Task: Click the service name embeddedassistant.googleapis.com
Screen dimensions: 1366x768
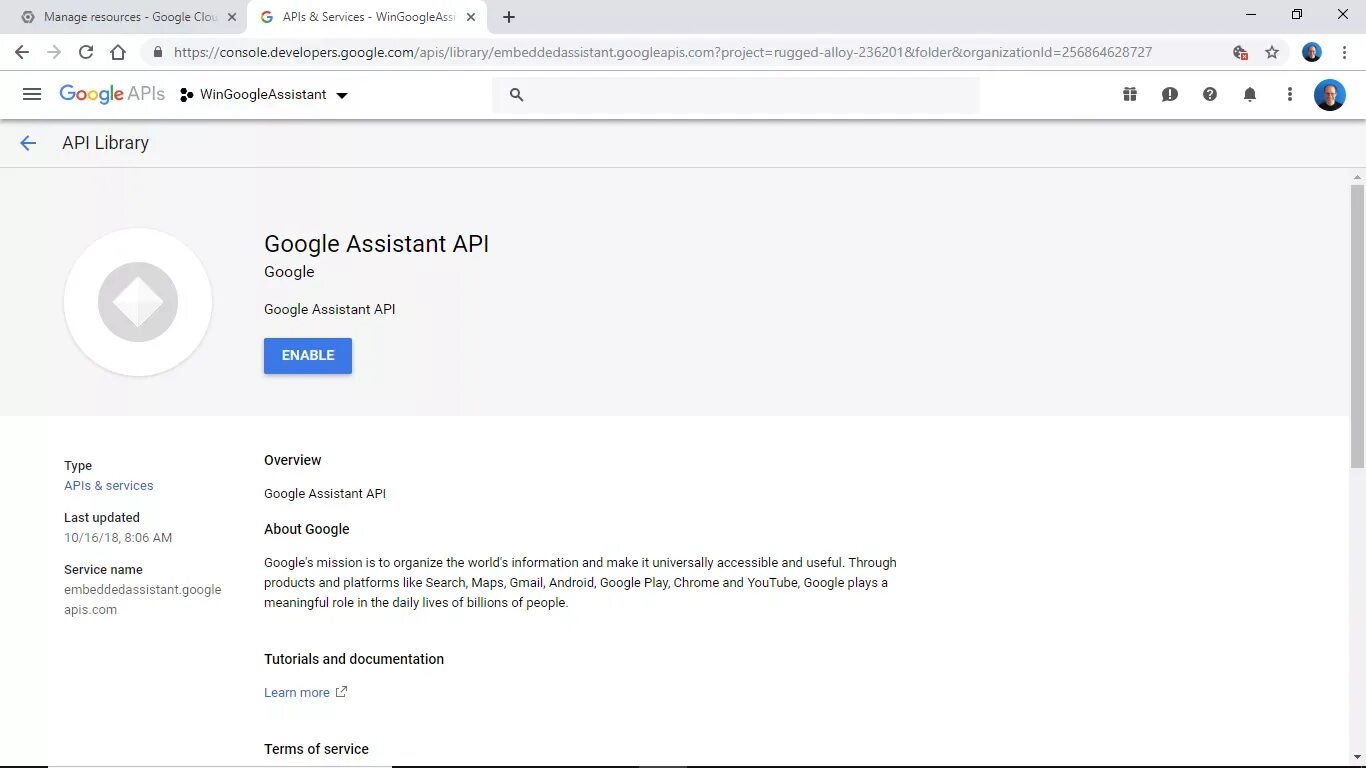Action: pos(143,600)
